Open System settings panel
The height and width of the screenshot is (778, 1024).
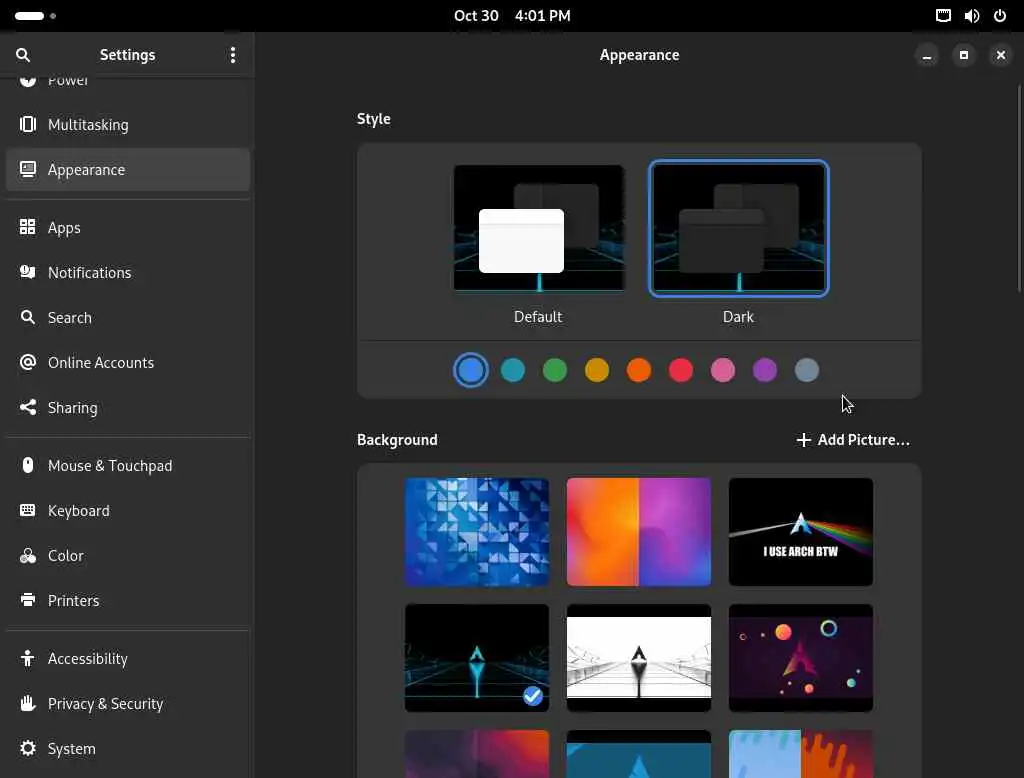click(x=128, y=749)
